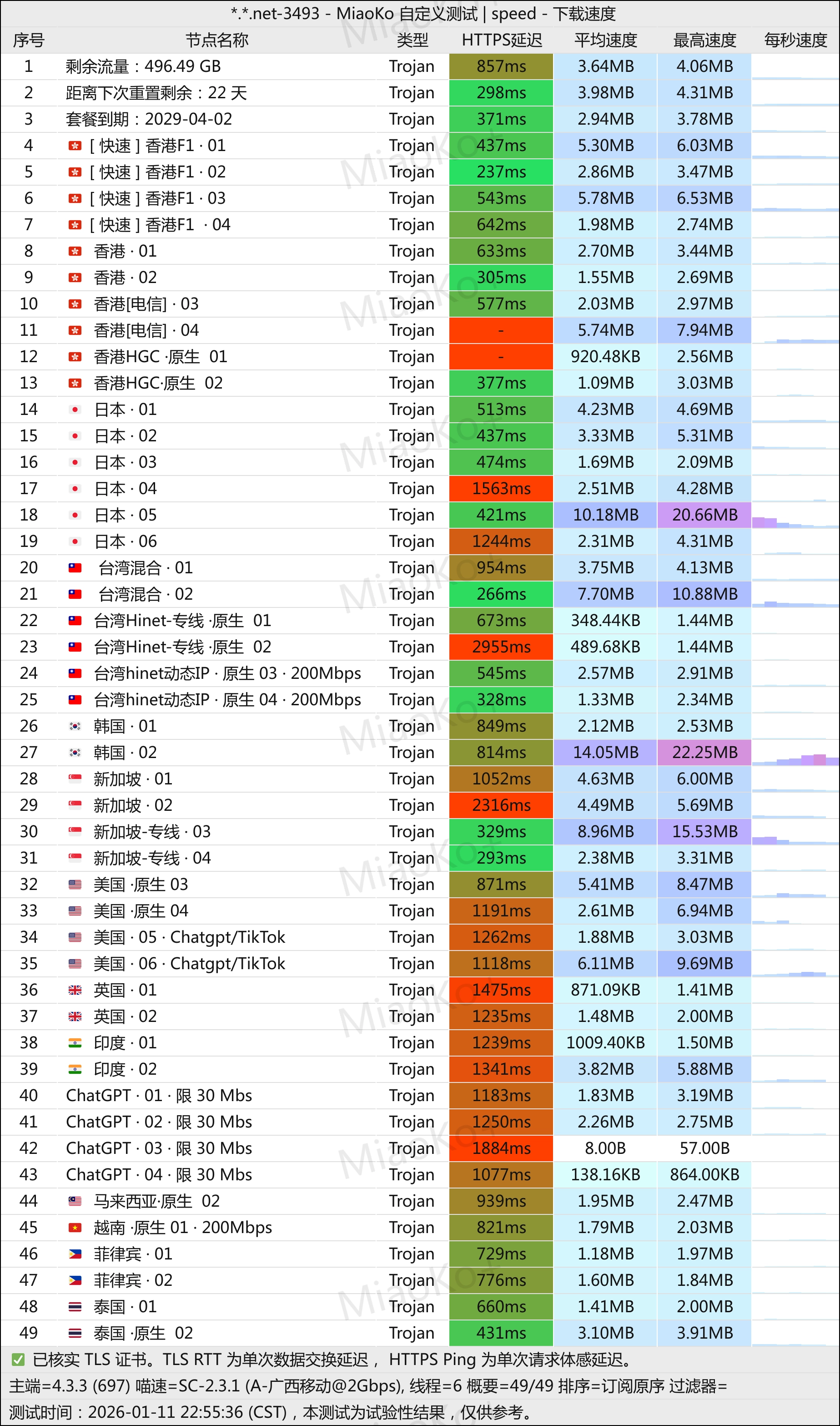This screenshot has height=1426, width=840.
Task: Click the UK flag beside 英国 · 01
Action: (x=75, y=990)
